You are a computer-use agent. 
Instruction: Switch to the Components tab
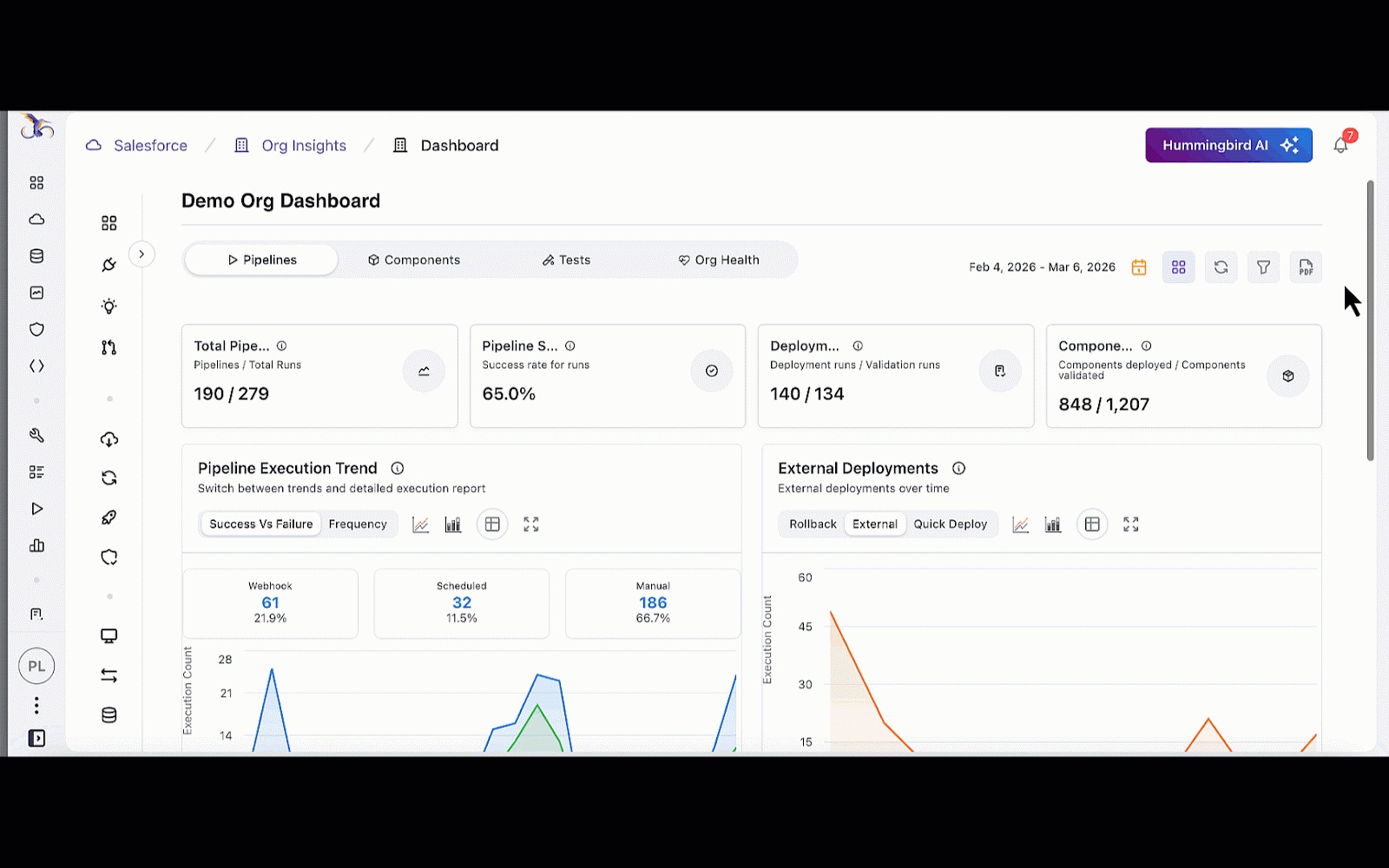[x=414, y=260]
